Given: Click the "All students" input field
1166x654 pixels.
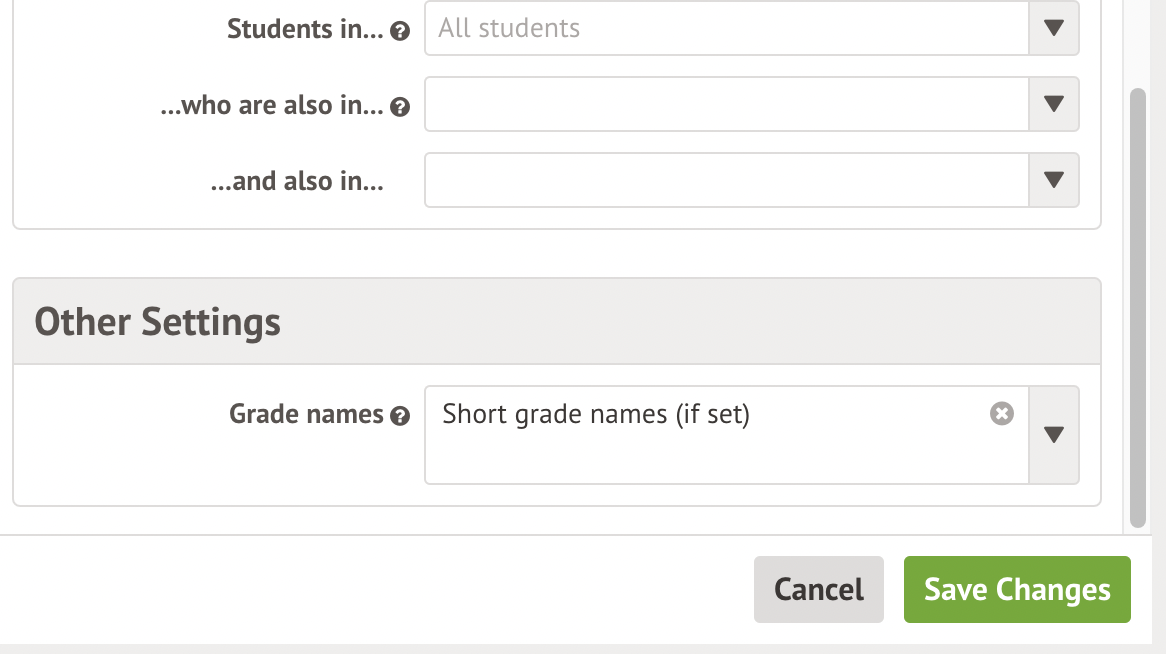Looking at the screenshot, I should 726,28.
